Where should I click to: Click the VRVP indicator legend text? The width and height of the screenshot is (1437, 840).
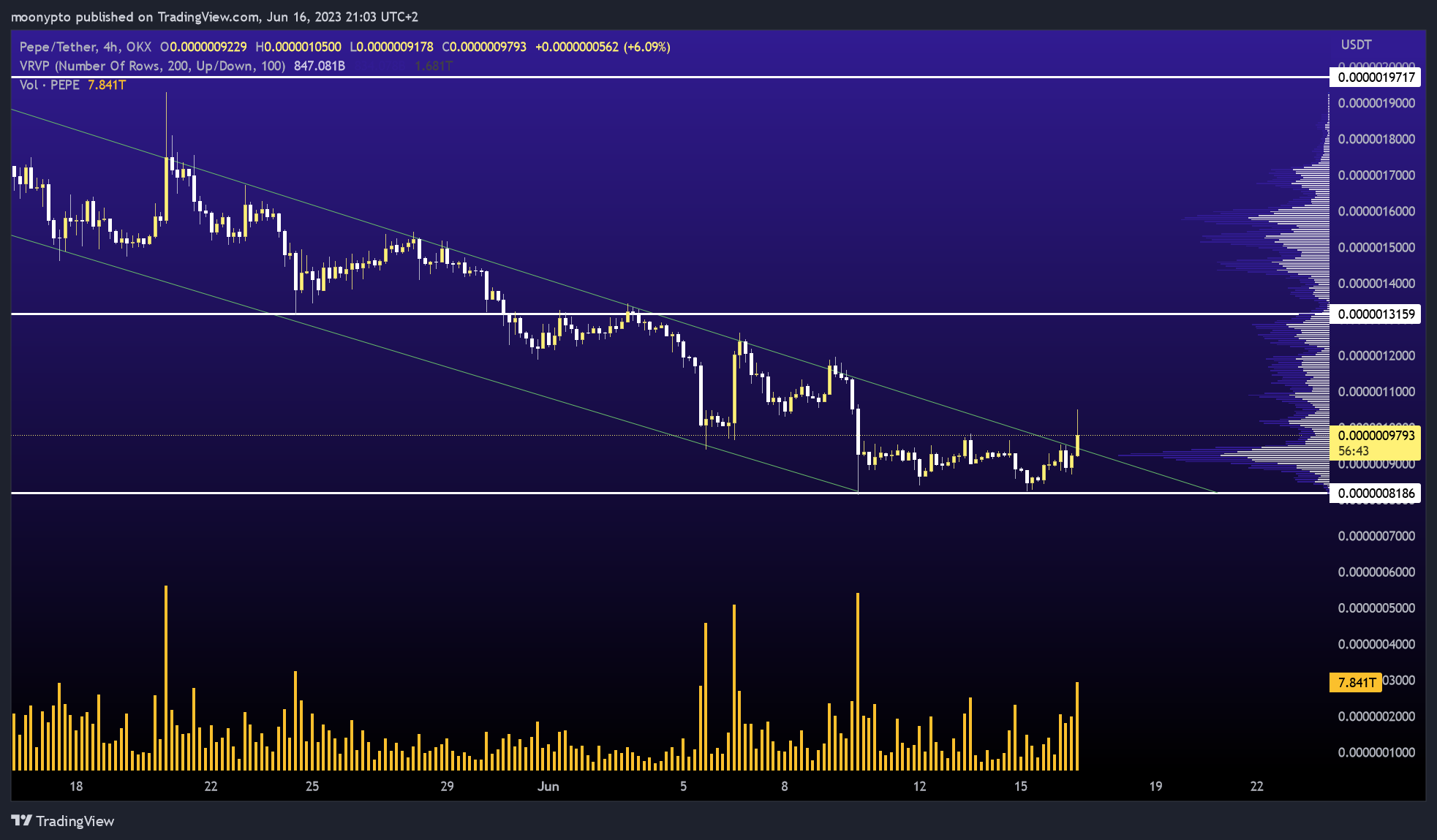[152, 66]
